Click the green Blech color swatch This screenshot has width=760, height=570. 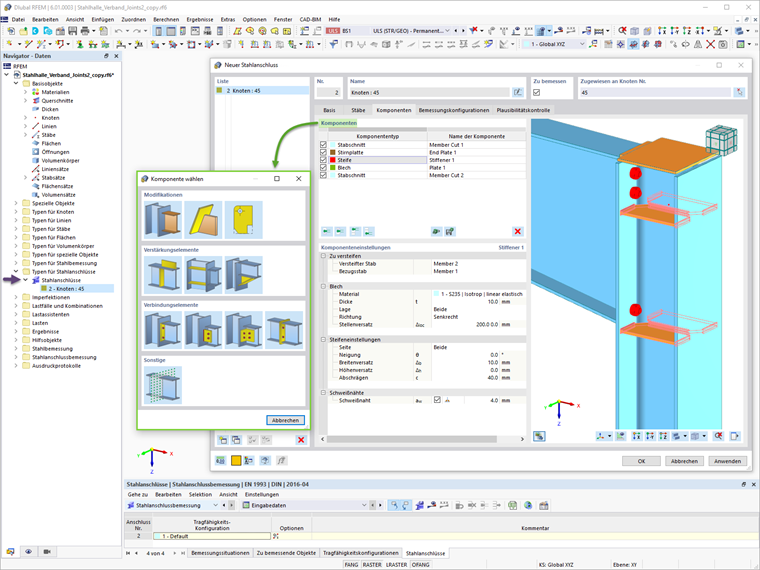pyautogui.click(x=332, y=168)
